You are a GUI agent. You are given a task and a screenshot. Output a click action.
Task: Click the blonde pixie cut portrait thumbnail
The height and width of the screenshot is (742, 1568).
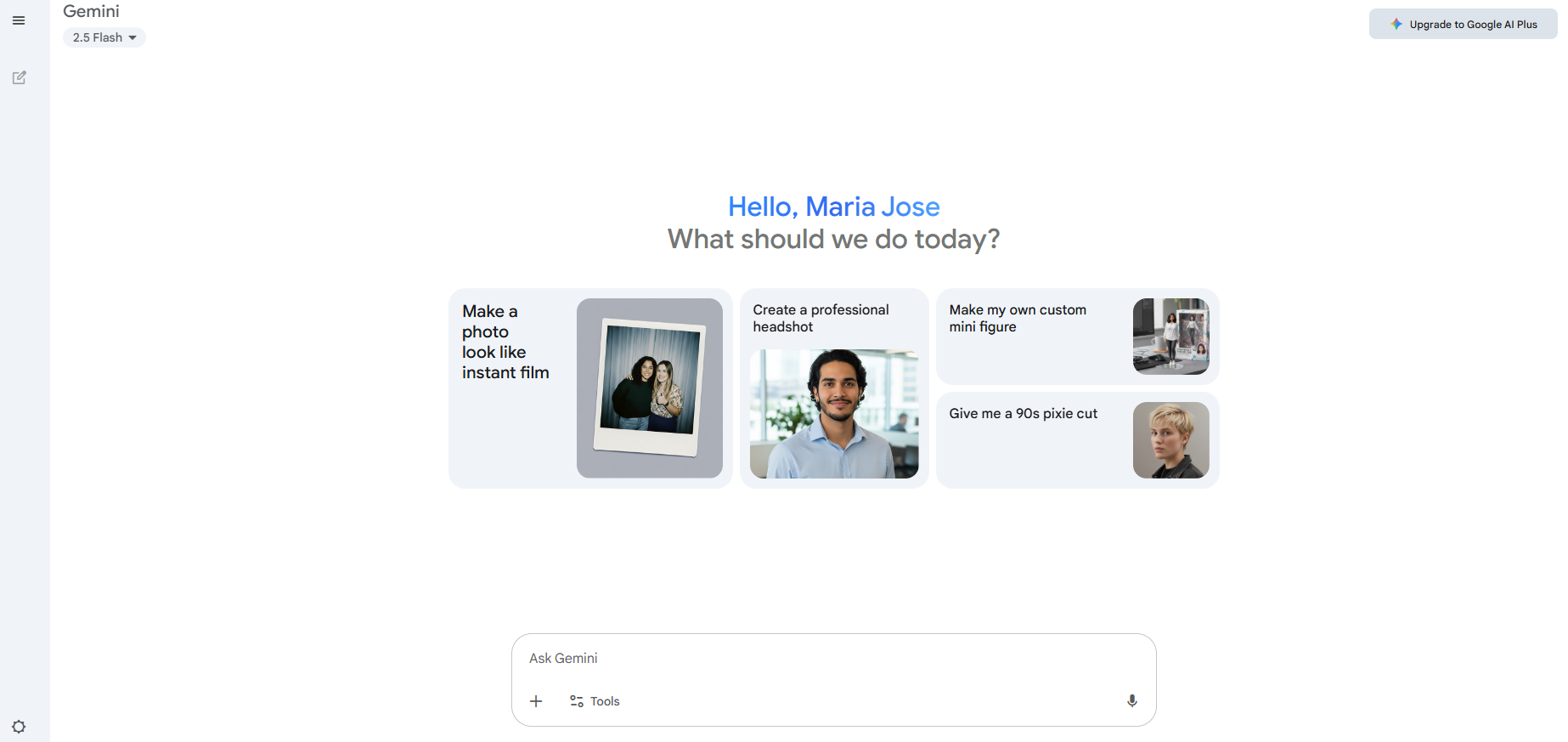(1170, 440)
